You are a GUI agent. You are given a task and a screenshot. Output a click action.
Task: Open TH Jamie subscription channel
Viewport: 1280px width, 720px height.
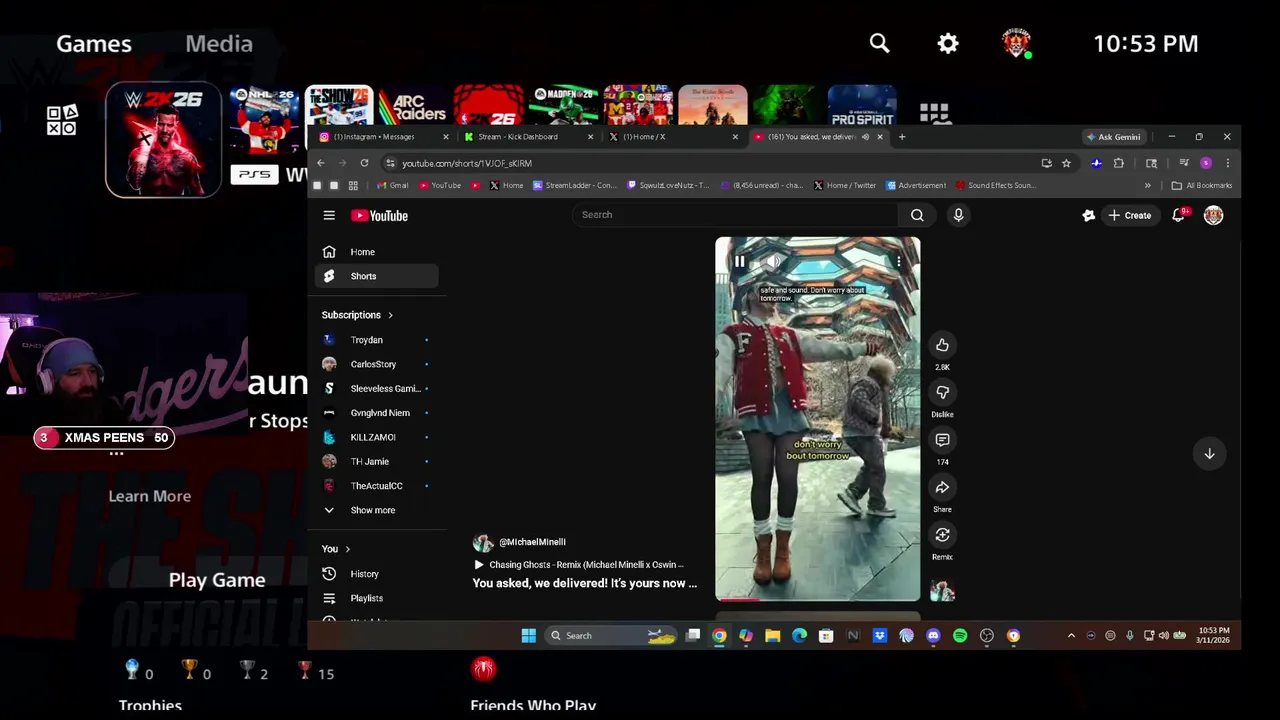[x=376, y=461]
